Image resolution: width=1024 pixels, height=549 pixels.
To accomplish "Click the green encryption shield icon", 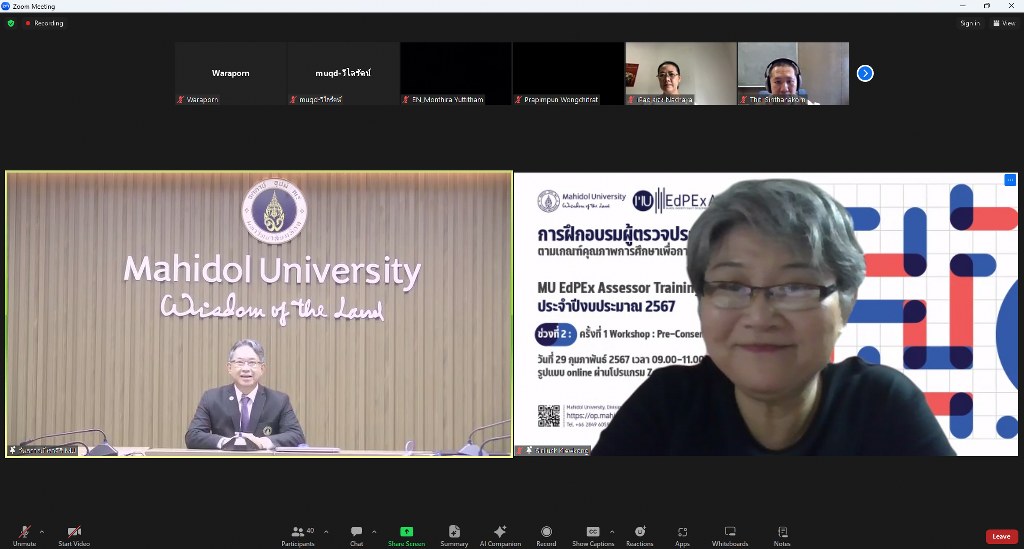I will coord(10,23).
